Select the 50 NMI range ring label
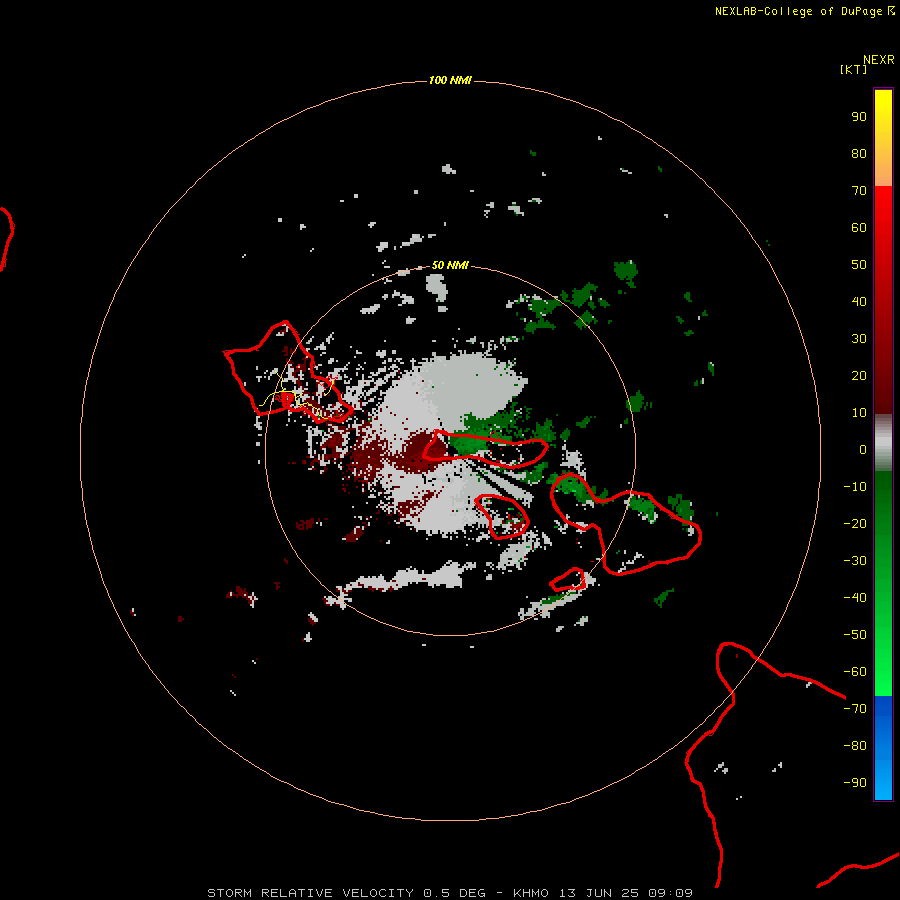The image size is (900, 900). (x=450, y=265)
